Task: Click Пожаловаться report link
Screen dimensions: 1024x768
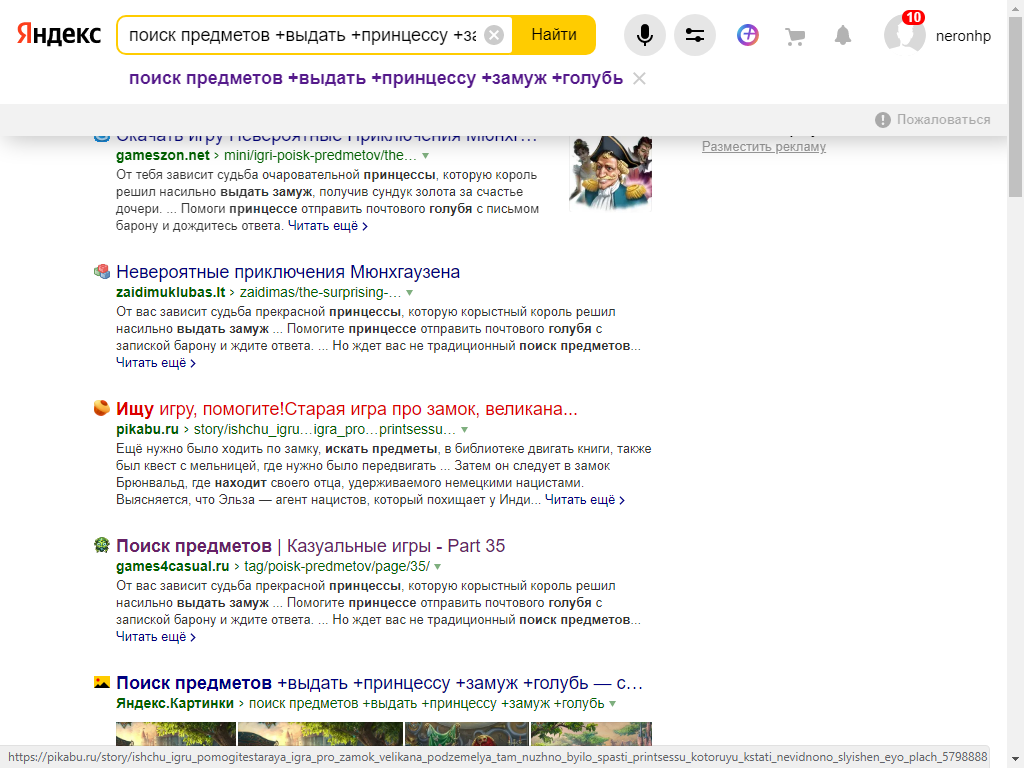Action: point(943,120)
